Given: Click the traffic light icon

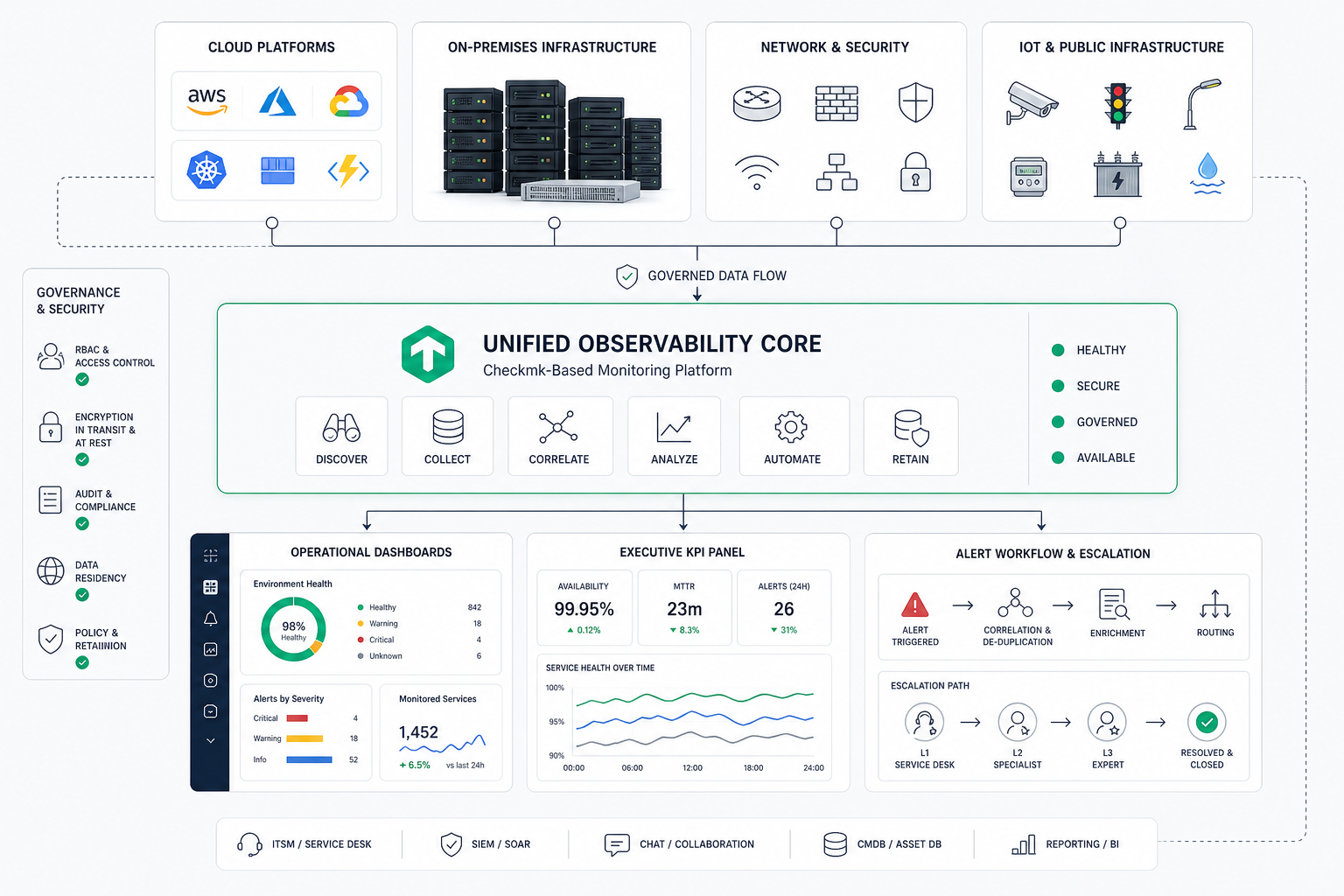Looking at the screenshot, I should [x=1117, y=104].
